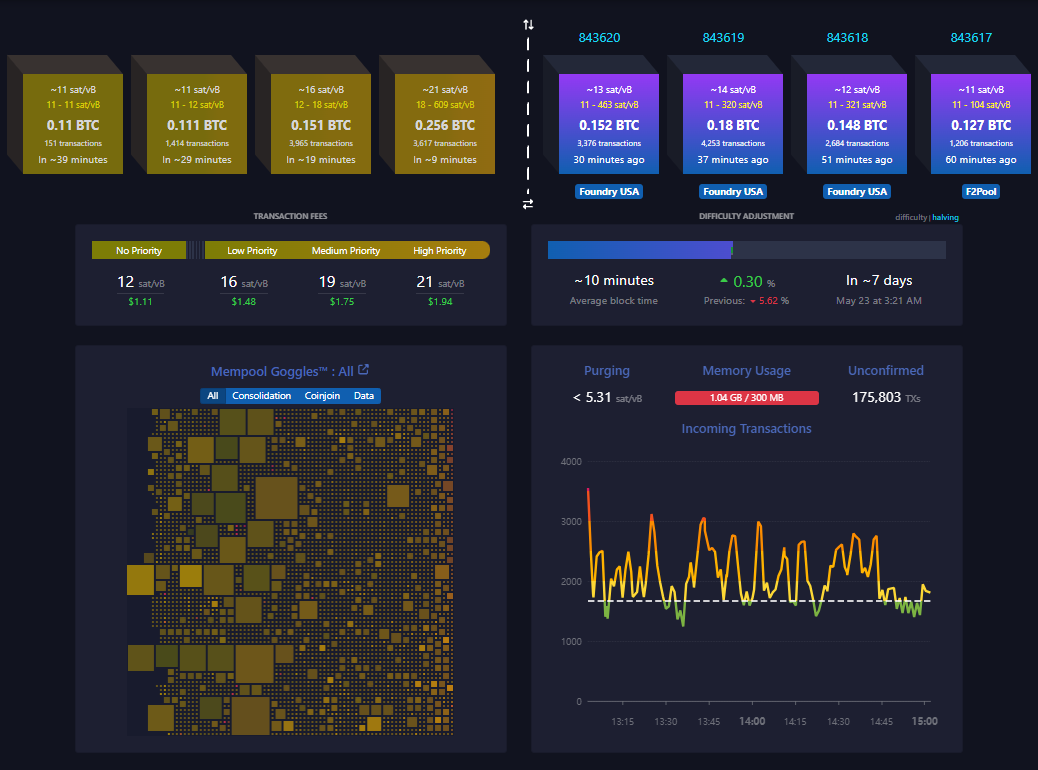Enable the Consolidation filter
This screenshot has width=1038, height=770.
click(x=261, y=395)
